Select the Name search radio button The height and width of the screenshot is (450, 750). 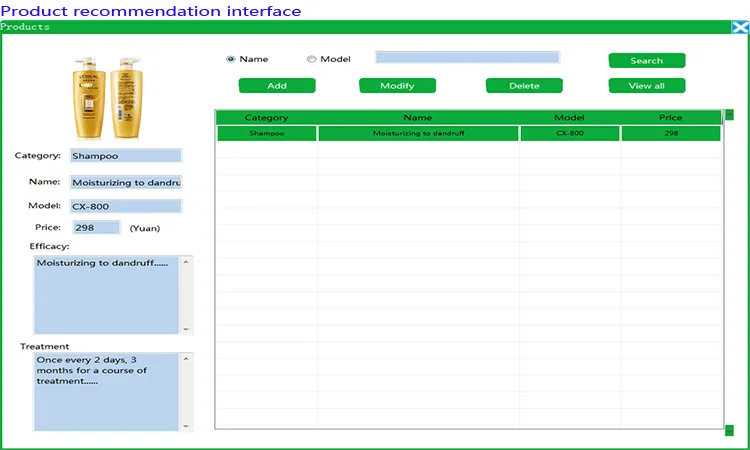coord(231,59)
